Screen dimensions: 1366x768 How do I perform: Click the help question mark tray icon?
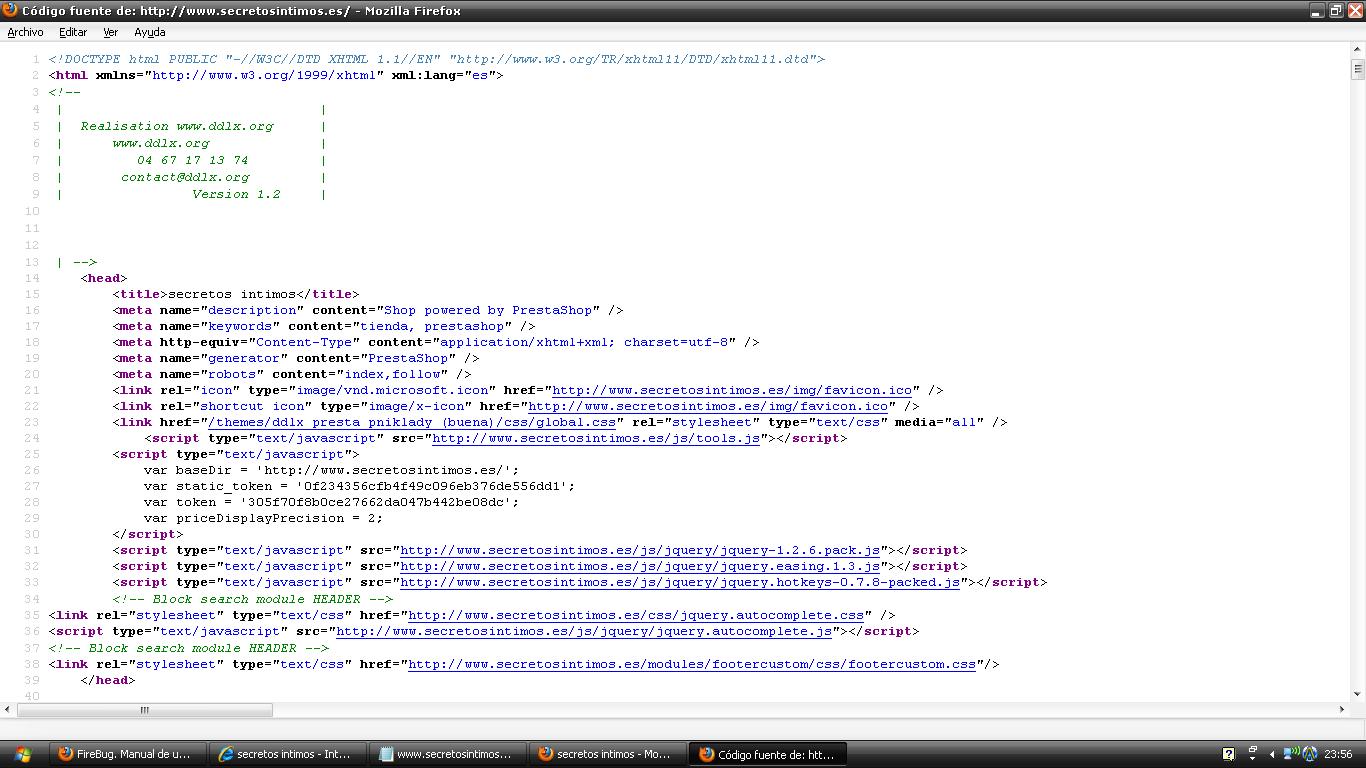coord(1228,754)
